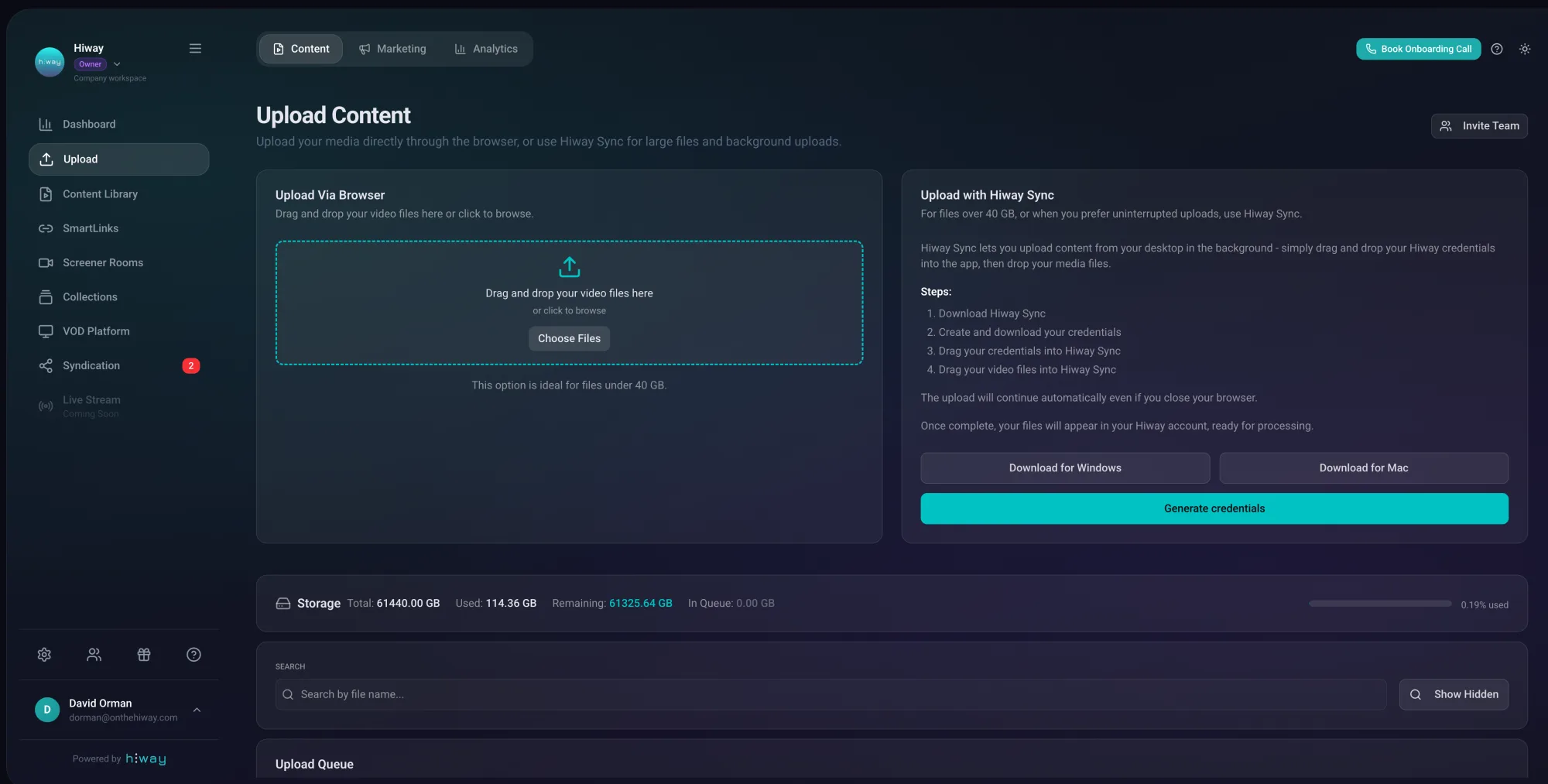The height and width of the screenshot is (784, 1548).
Task: Open Collections in sidebar
Action: (x=118, y=297)
